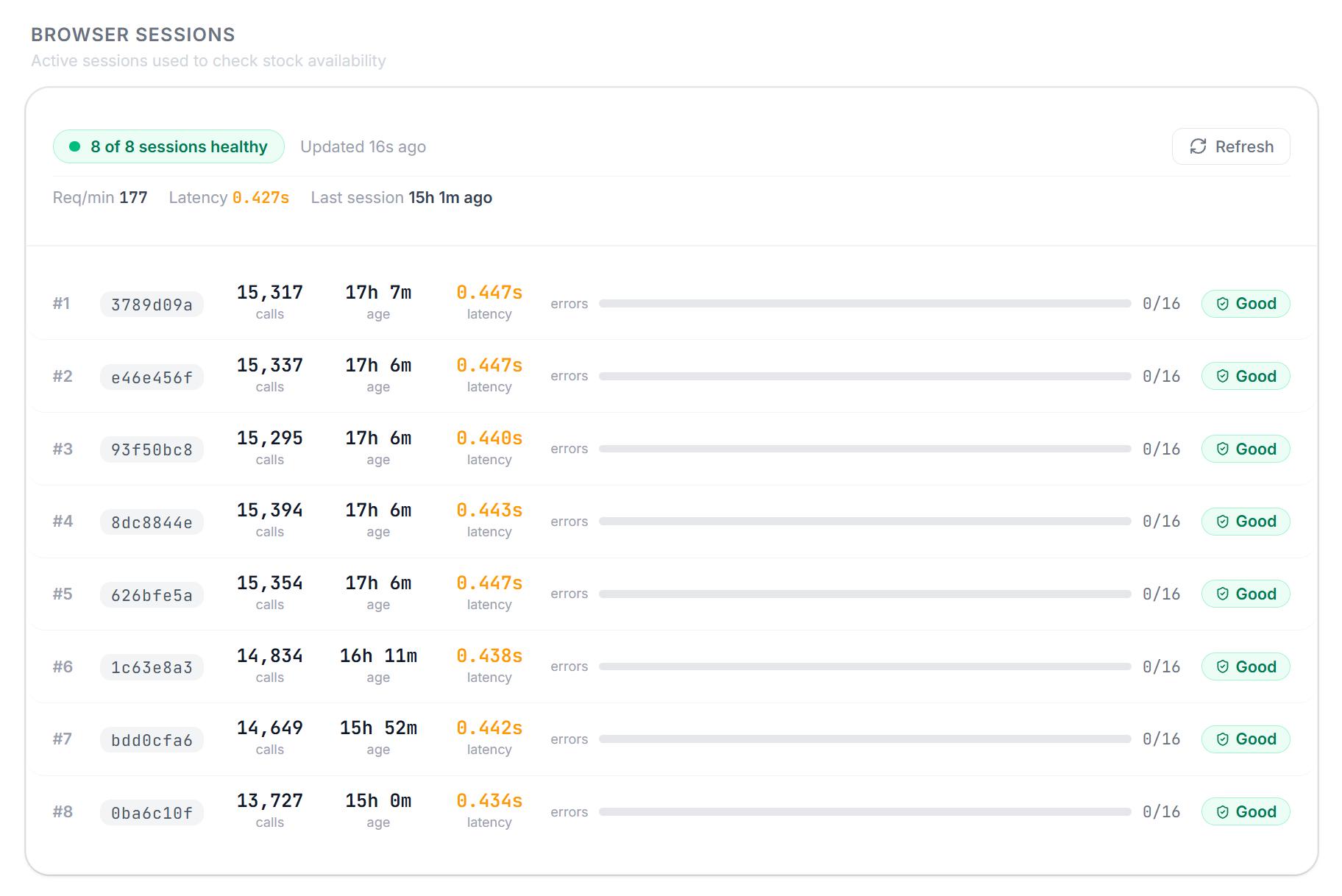1342x896 pixels.
Task: Click the 0/16 error count for session 626bfe5a
Action: pos(1161,594)
